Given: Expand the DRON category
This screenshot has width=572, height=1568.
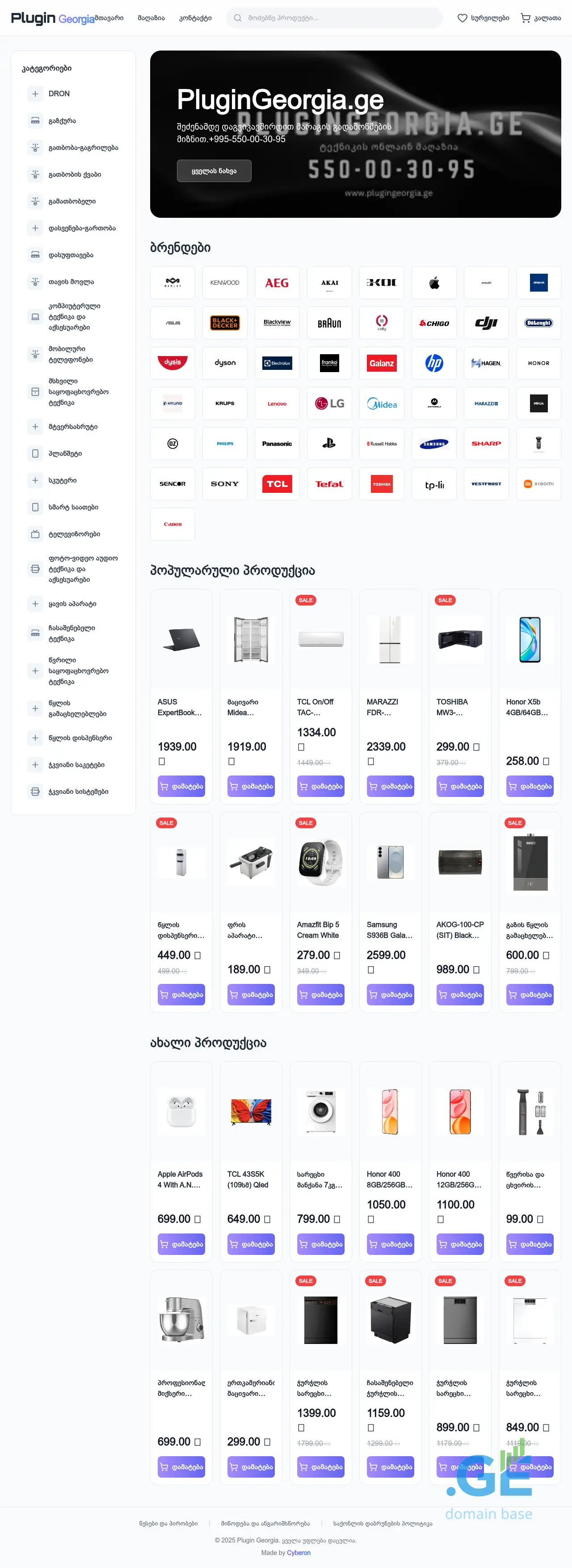Looking at the screenshot, I should coord(35,94).
